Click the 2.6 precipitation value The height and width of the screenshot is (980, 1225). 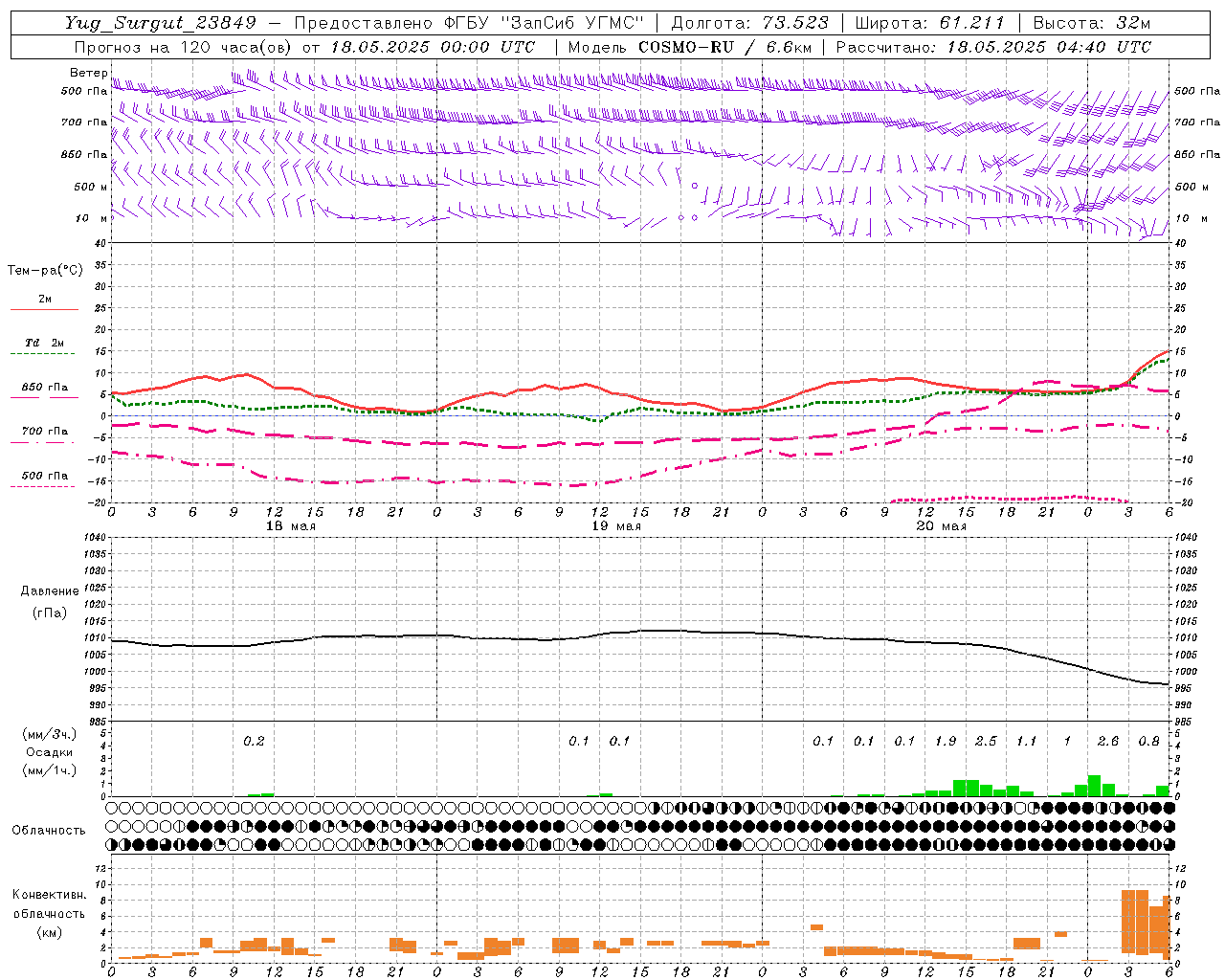coord(1108,742)
